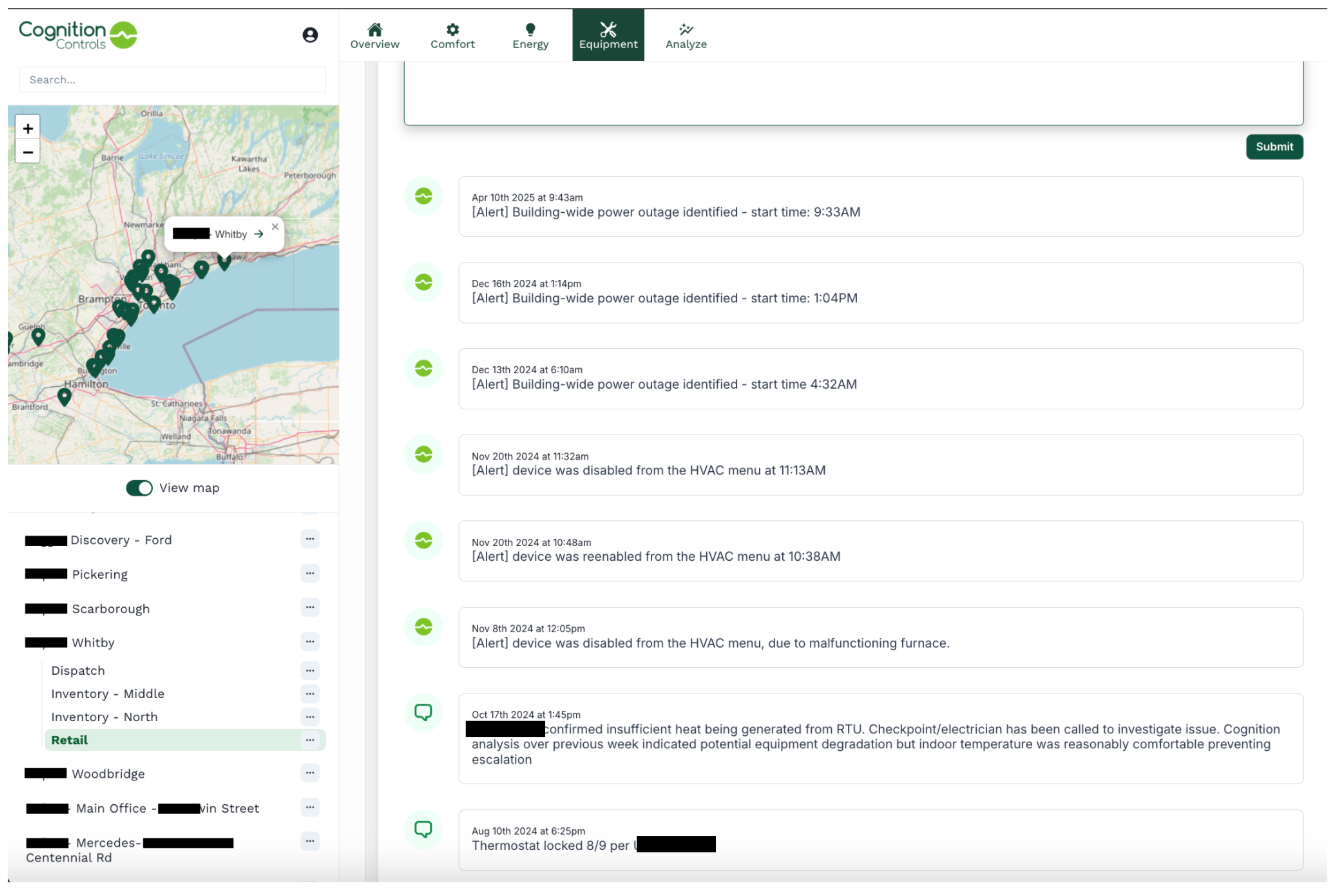Open the options menu for Retail

[310, 740]
